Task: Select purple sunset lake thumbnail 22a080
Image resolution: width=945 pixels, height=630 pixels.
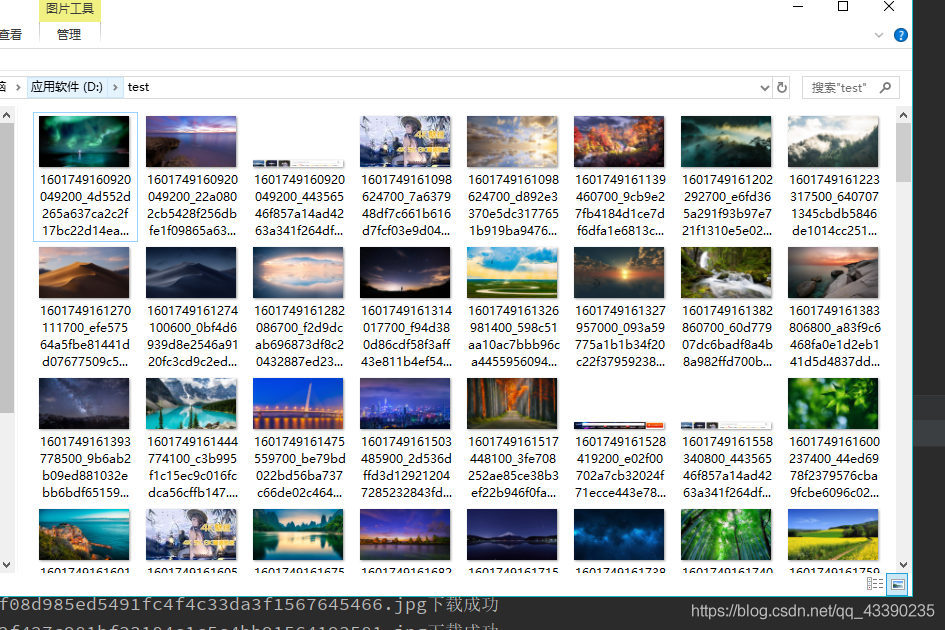Action: [191, 141]
